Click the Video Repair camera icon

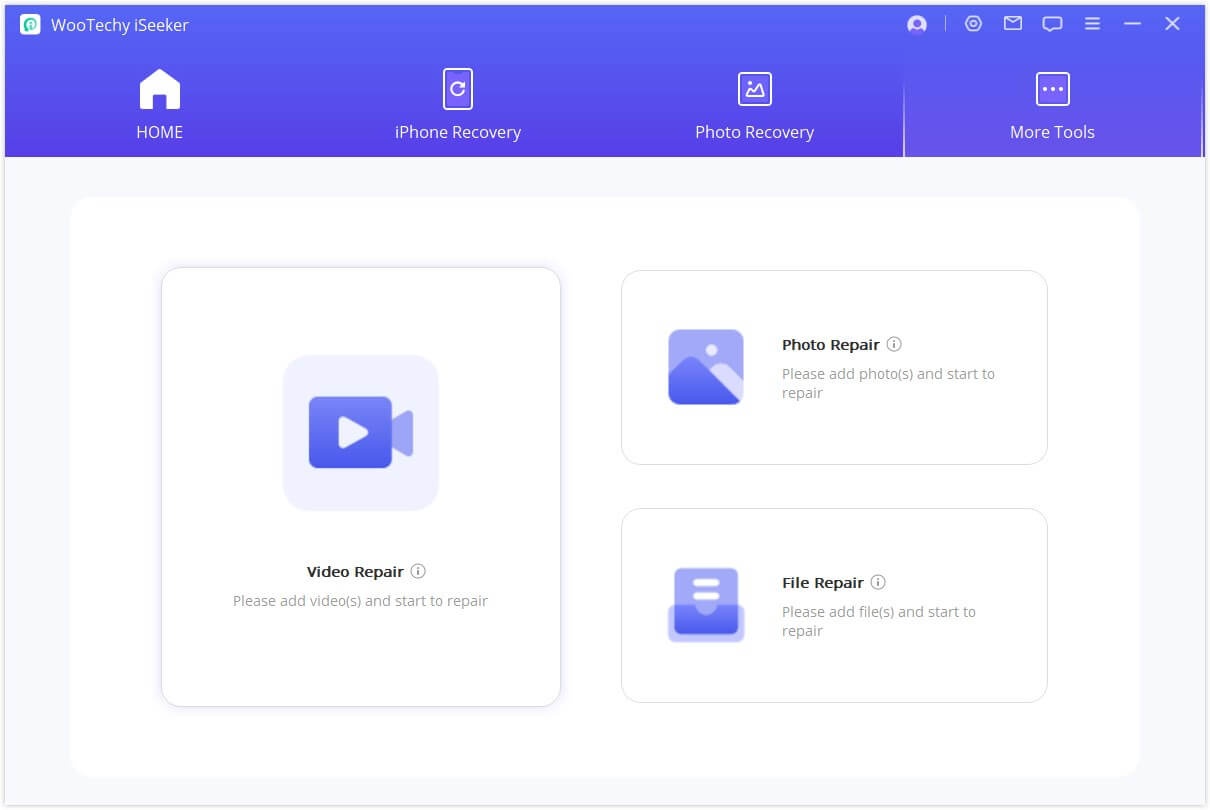pyautogui.click(x=361, y=432)
